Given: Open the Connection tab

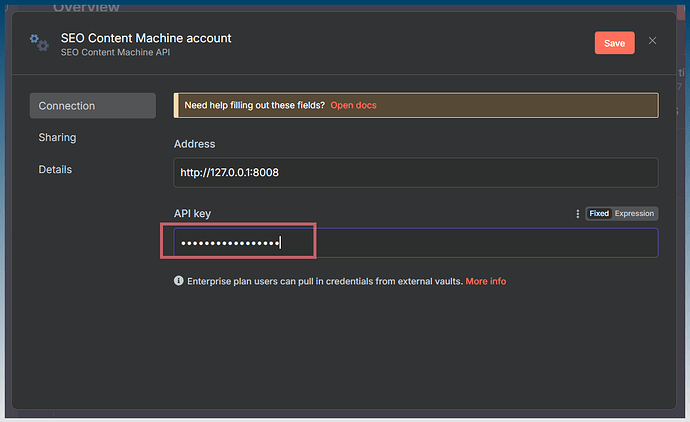Looking at the screenshot, I should [x=93, y=106].
